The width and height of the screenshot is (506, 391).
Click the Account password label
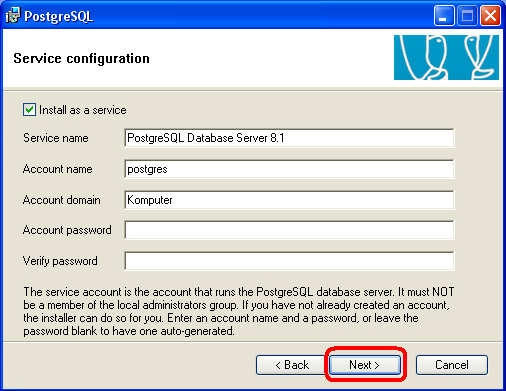pyautogui.click(x=67, y=230)
